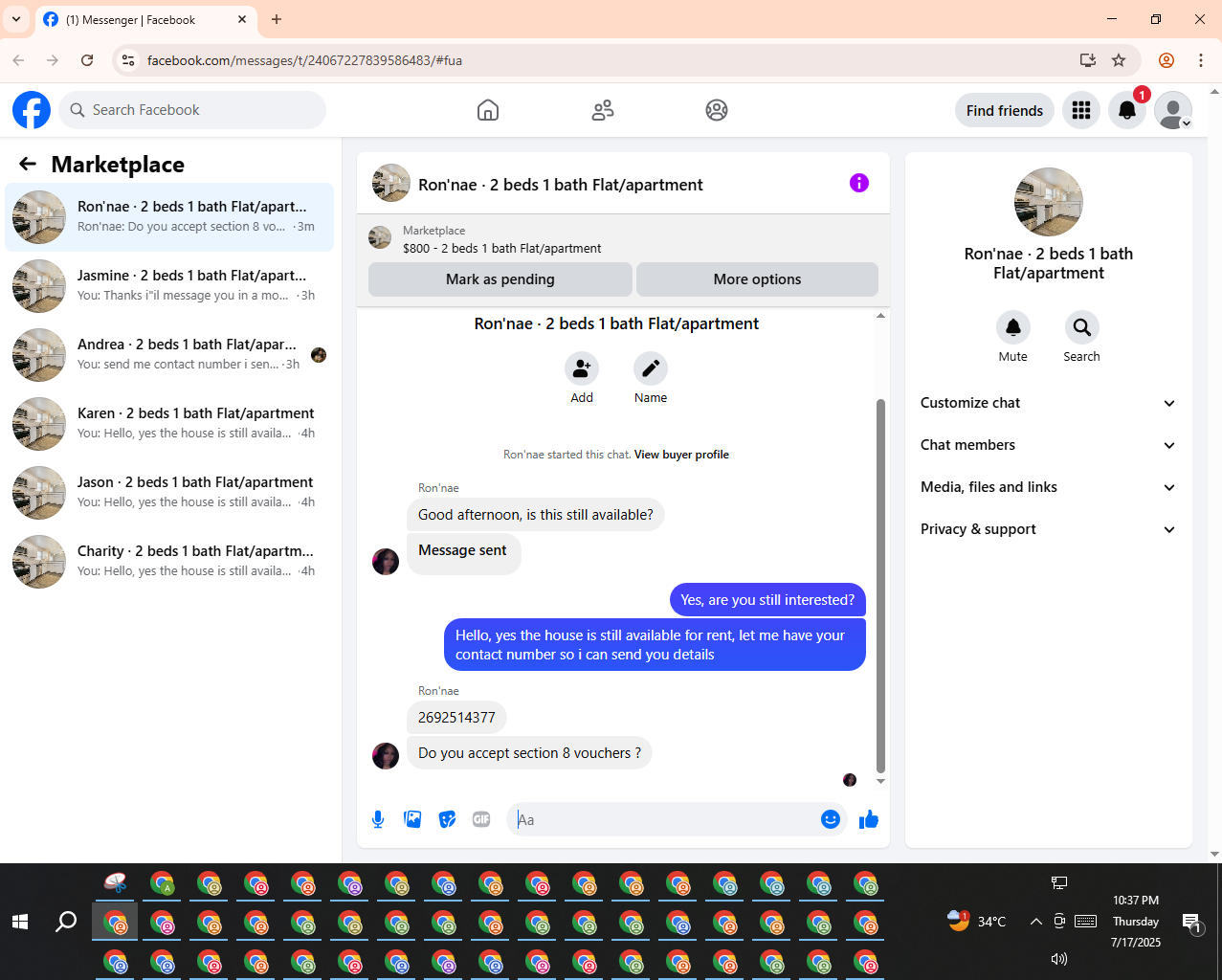Screen dimensions: 1222x980
Task: Open Jason conversation in chat list
Action: tap(169, 493)
